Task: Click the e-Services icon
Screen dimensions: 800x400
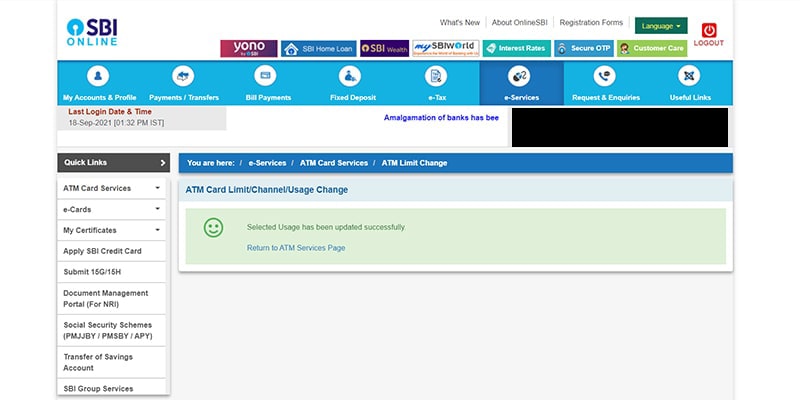Action: pyautogui.click(x=519, y=76)
